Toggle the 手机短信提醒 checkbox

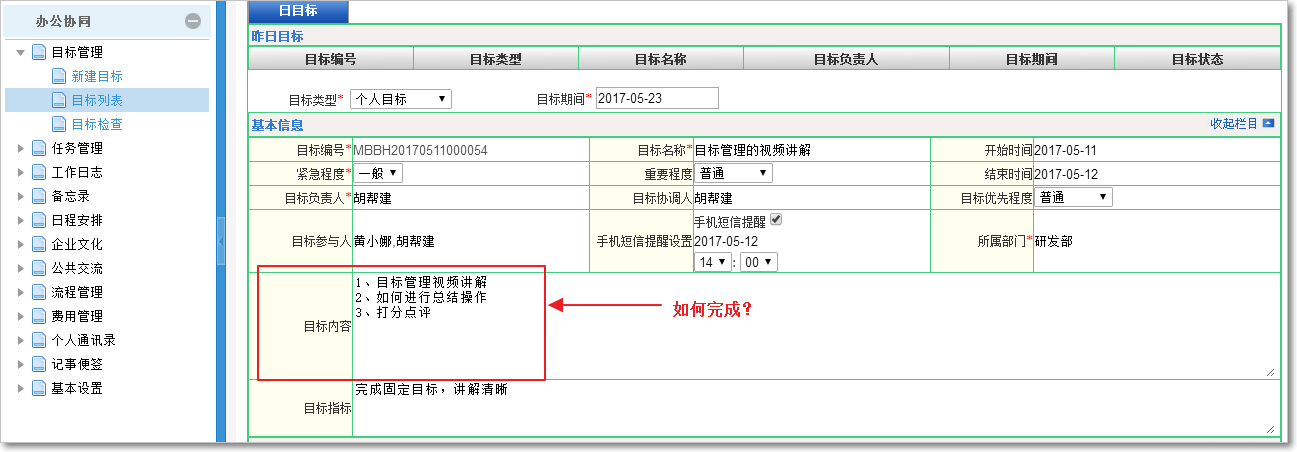click(x=775, y=220)
